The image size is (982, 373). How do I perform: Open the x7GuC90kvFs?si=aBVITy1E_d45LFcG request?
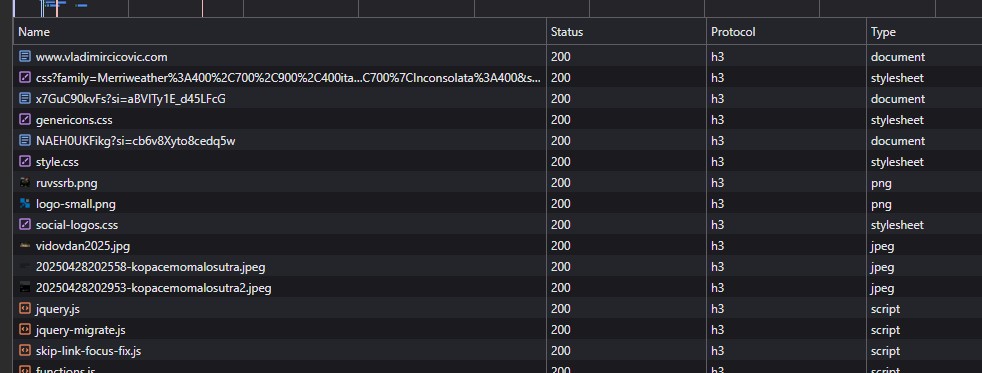[131, 99]
